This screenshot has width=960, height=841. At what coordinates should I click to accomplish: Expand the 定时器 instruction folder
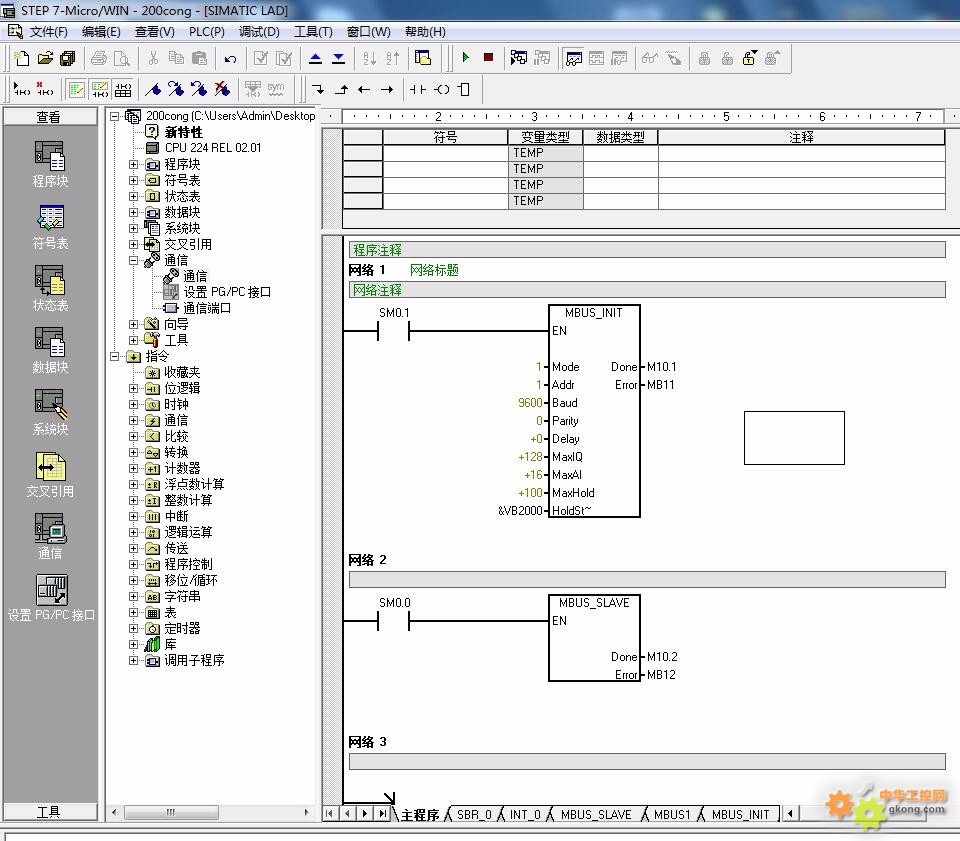(x=133, y=628)
